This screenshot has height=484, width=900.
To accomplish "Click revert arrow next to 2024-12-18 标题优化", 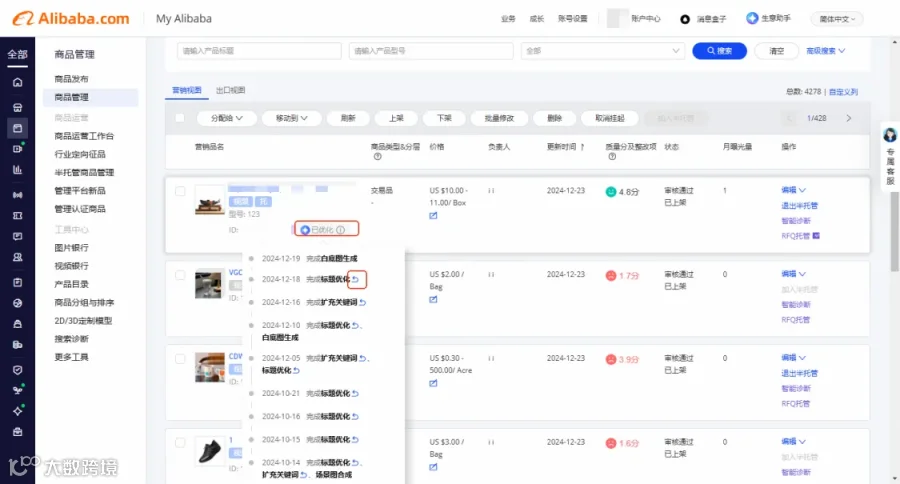I will (356, 279).
